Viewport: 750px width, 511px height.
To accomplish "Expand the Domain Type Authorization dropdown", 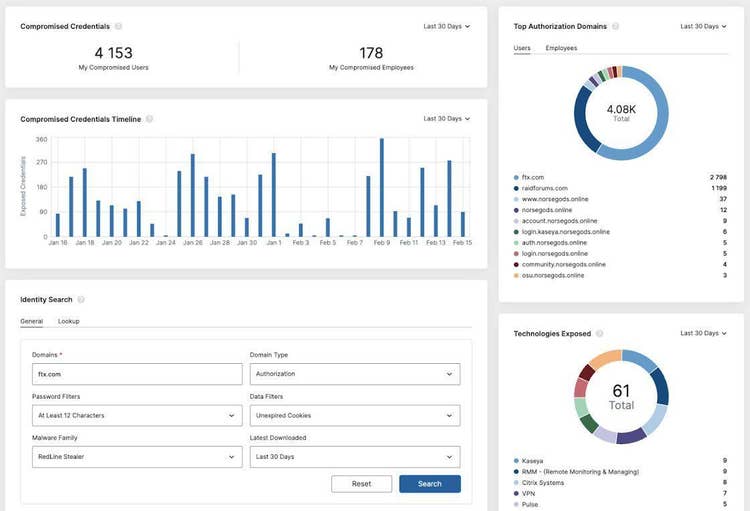I will coord(354,374).
